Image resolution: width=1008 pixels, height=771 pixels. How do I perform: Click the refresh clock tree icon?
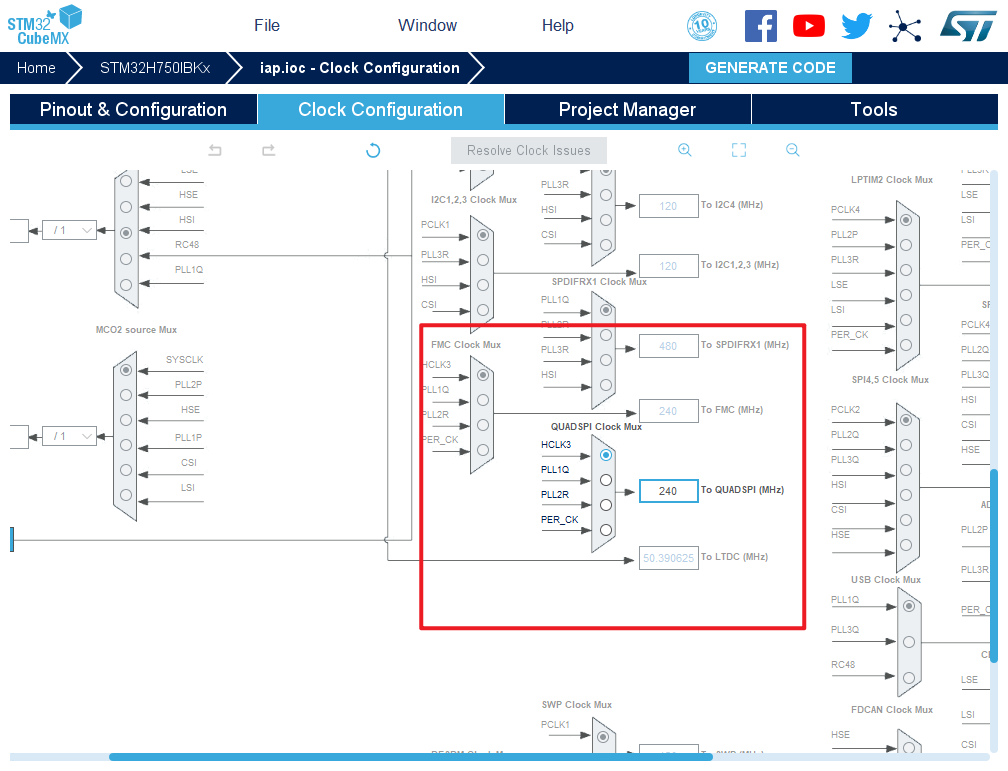373,150
